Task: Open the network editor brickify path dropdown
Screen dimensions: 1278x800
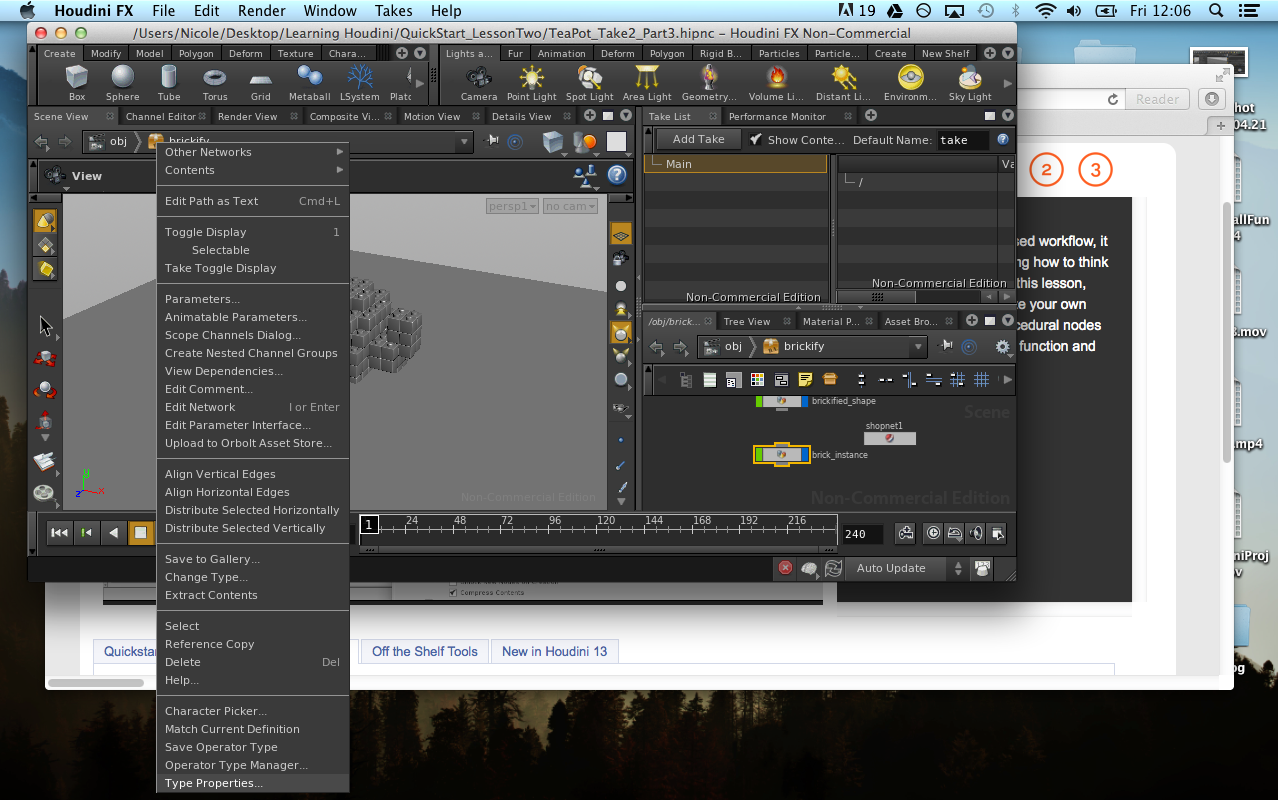Action: (918, 347)
